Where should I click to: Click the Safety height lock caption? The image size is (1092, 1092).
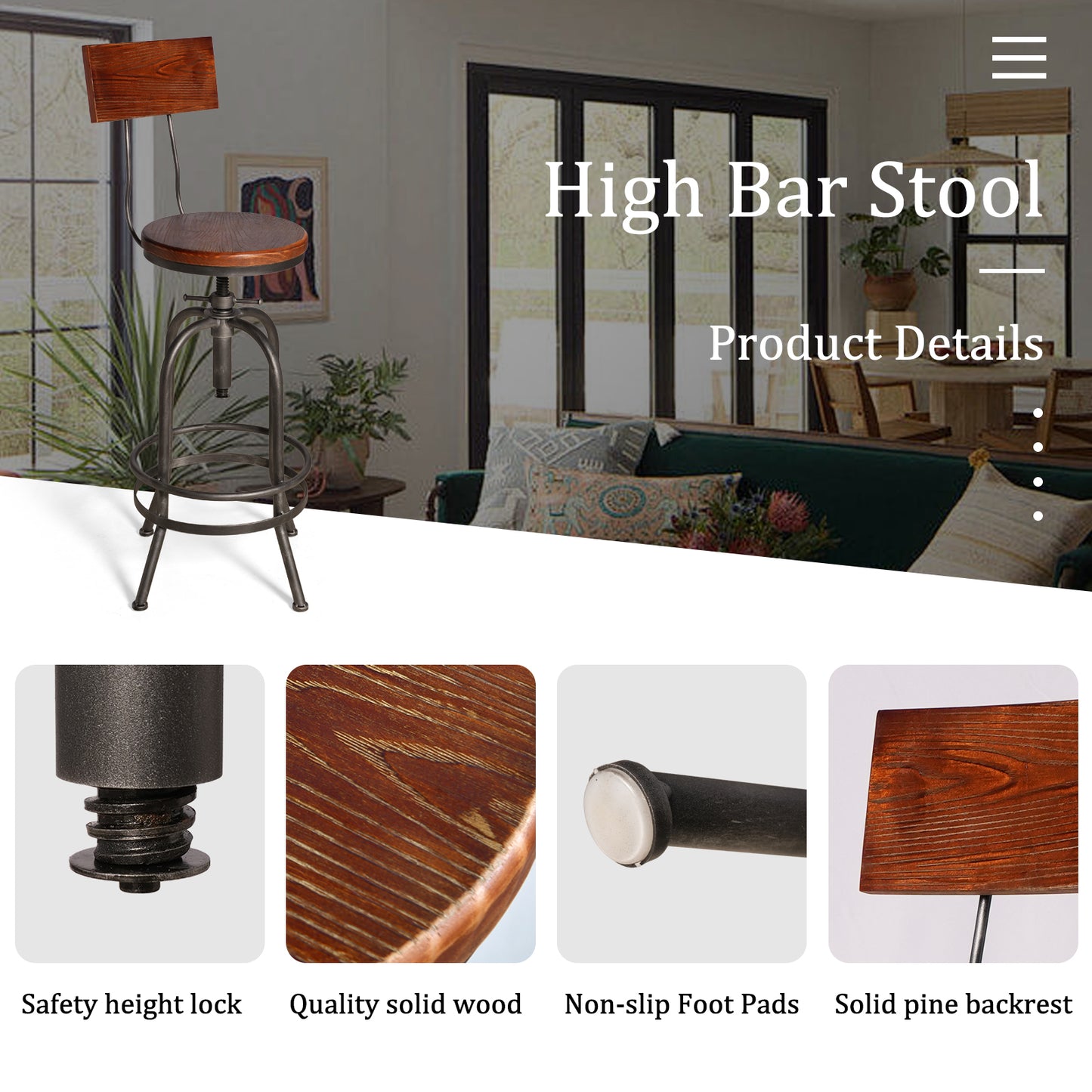coord(131,1004)
